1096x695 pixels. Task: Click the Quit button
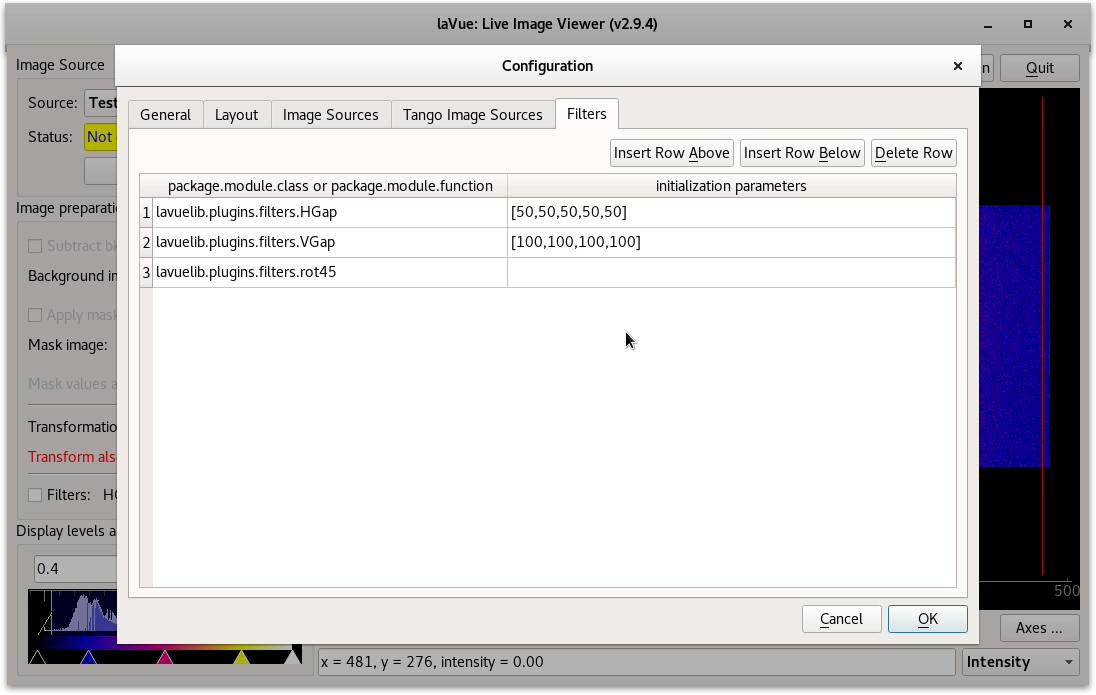point(1039,67)
